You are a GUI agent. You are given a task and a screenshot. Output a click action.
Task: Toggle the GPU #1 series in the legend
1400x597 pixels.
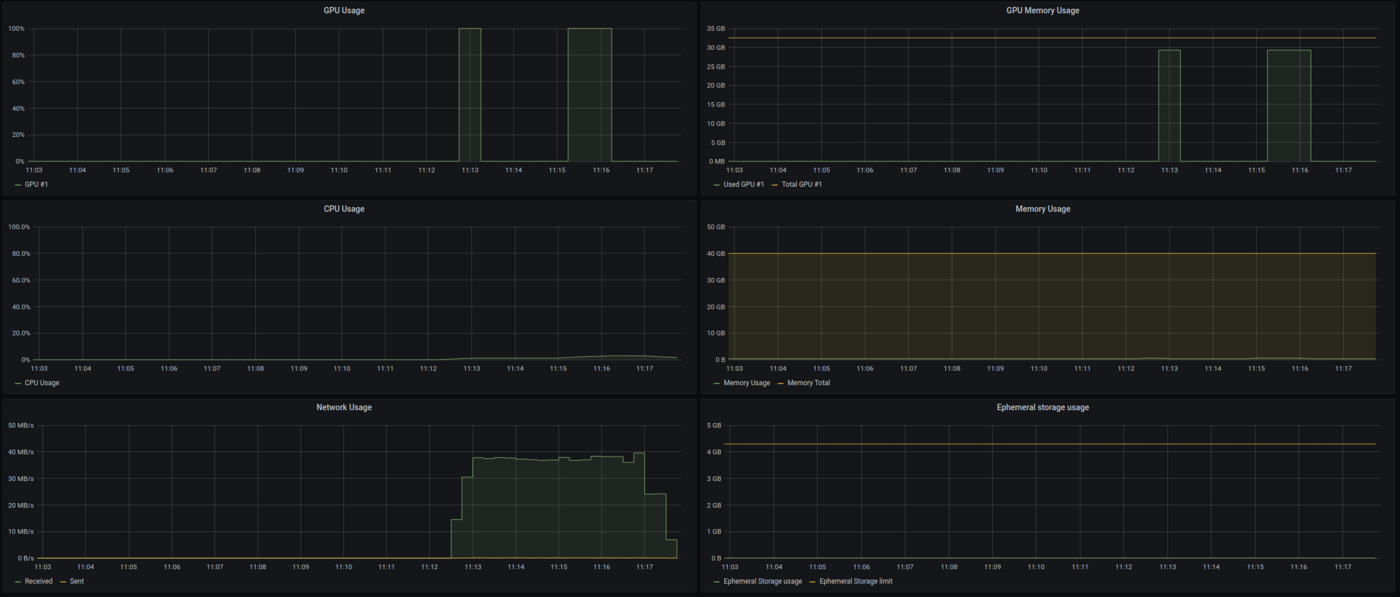[x=37, y=184]
